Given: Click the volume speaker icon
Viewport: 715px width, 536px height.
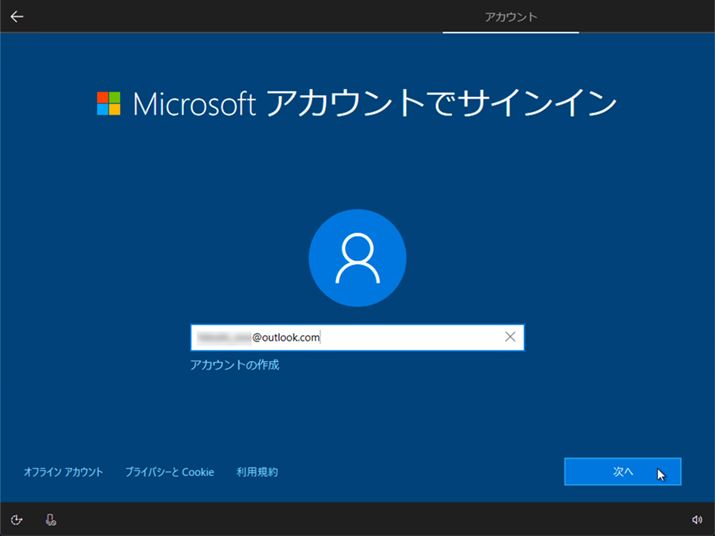Looking at the screenshot, I should click(x=697, y=520).
